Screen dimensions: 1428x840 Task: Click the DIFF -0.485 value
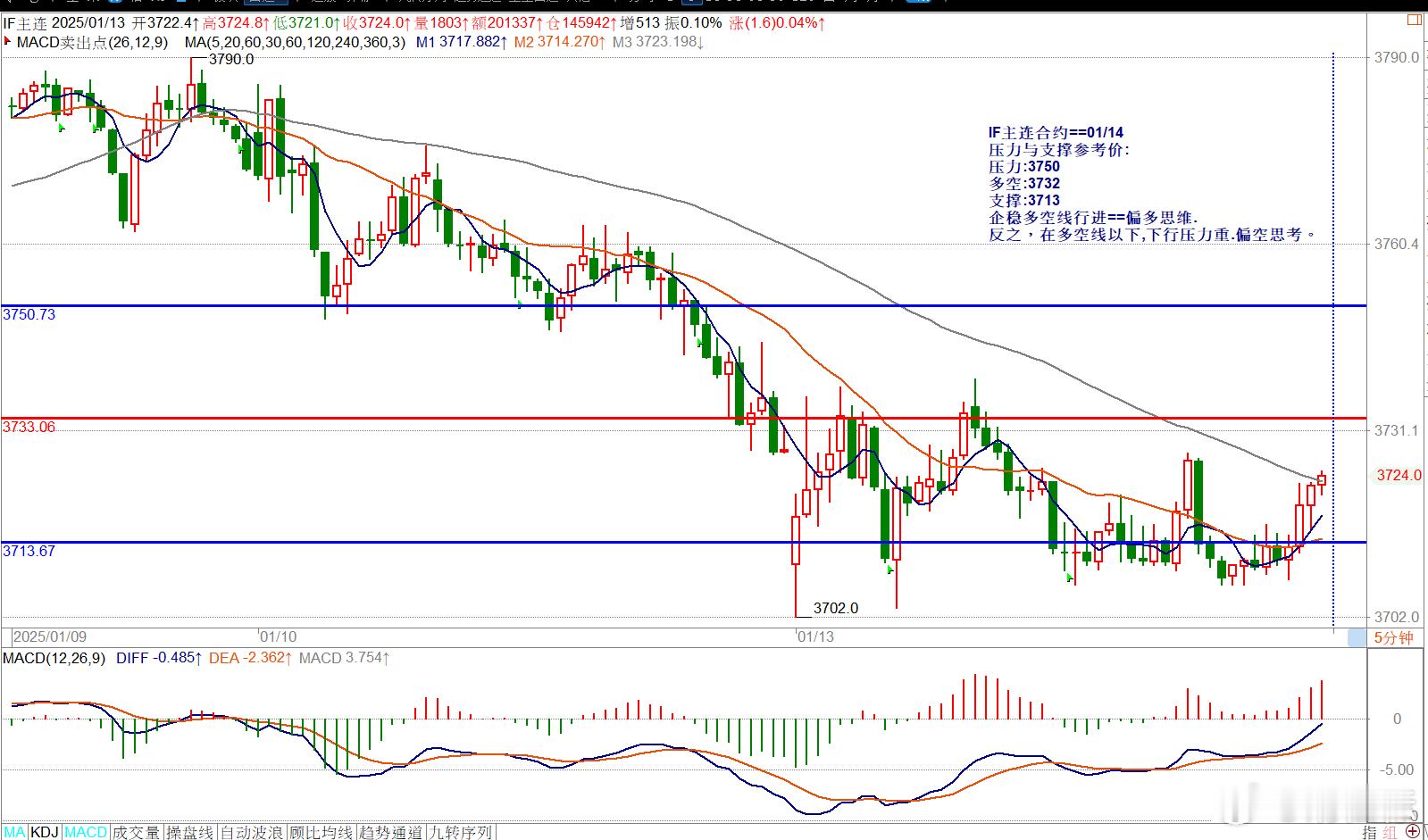point(159,658)
